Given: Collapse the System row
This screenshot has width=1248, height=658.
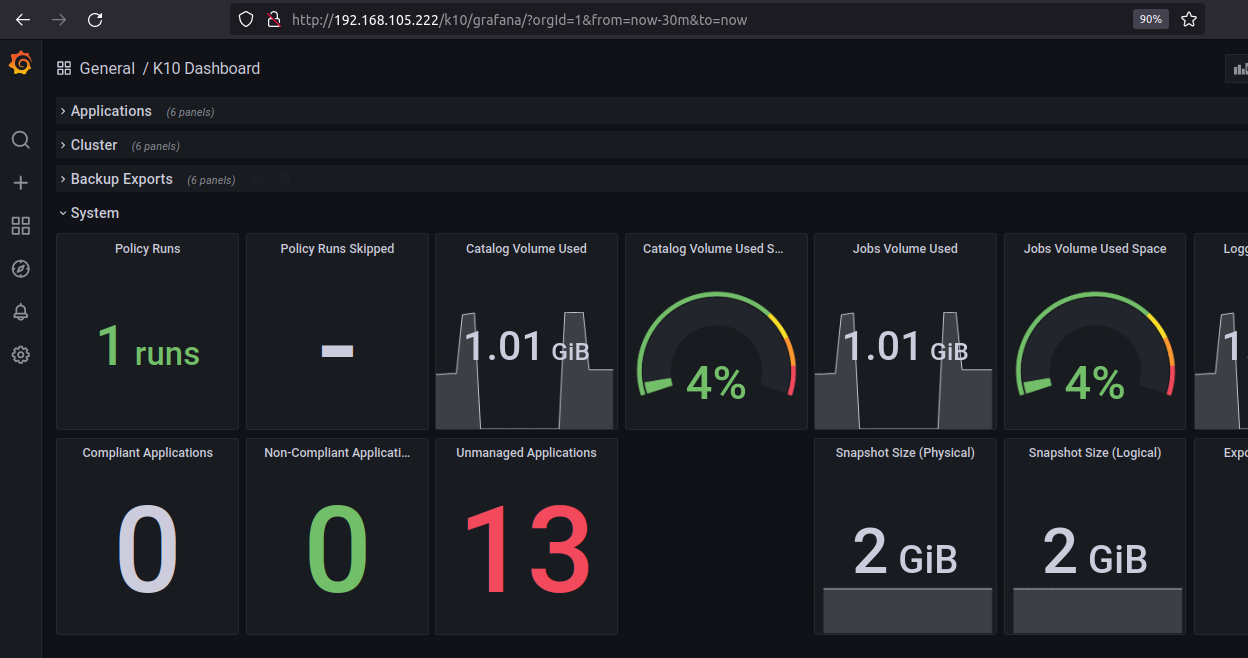Looking at the screenshot, I should click(95, 213).
